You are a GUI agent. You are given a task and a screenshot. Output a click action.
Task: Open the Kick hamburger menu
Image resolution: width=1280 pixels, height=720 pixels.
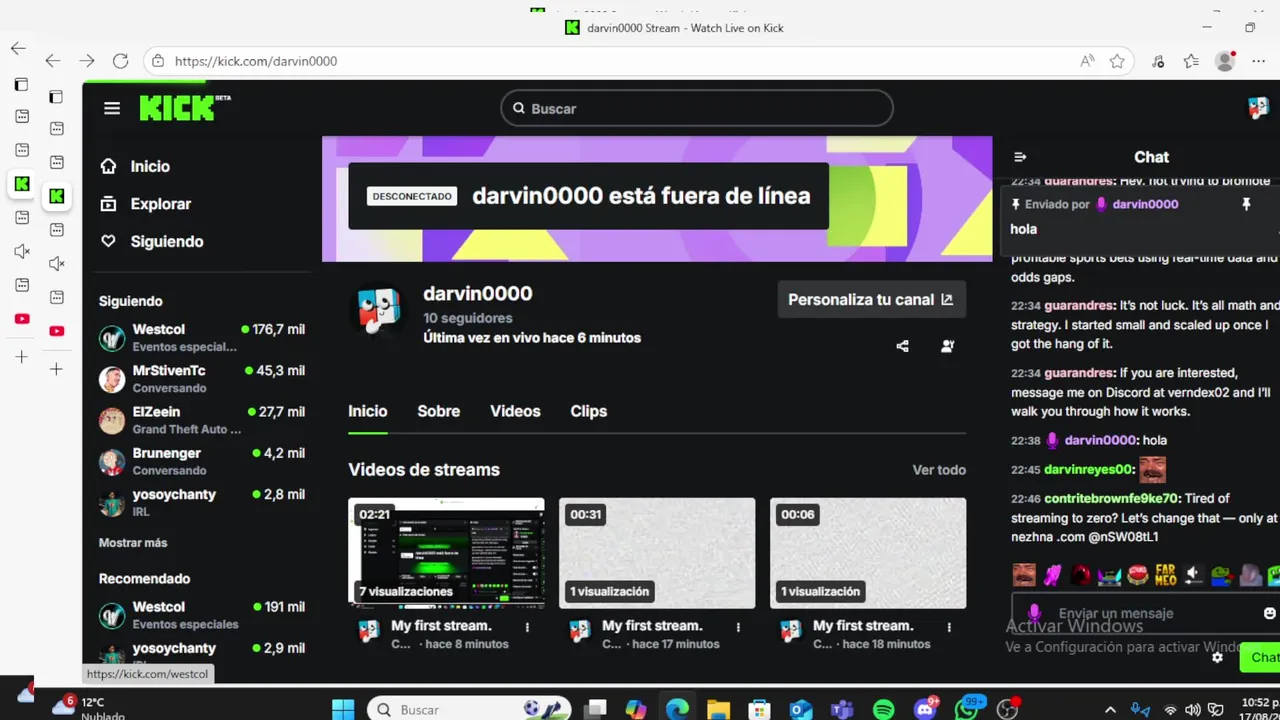tap(112, 108)
